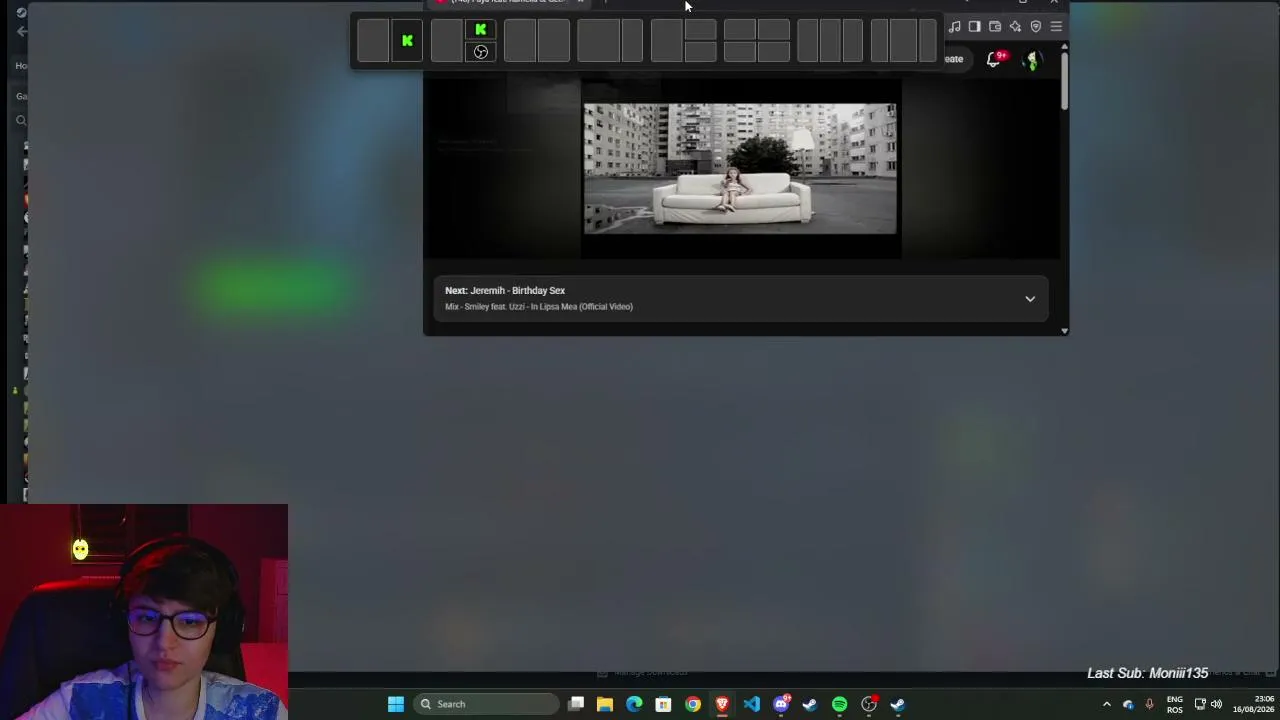
Task: Click the video player with white sofa
Action: click(x=740, y=168)
